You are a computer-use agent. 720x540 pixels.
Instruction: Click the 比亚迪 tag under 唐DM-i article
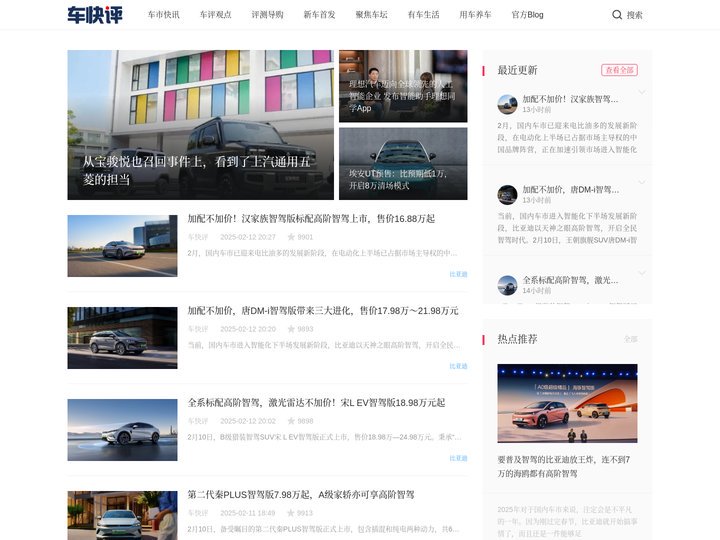458,366
